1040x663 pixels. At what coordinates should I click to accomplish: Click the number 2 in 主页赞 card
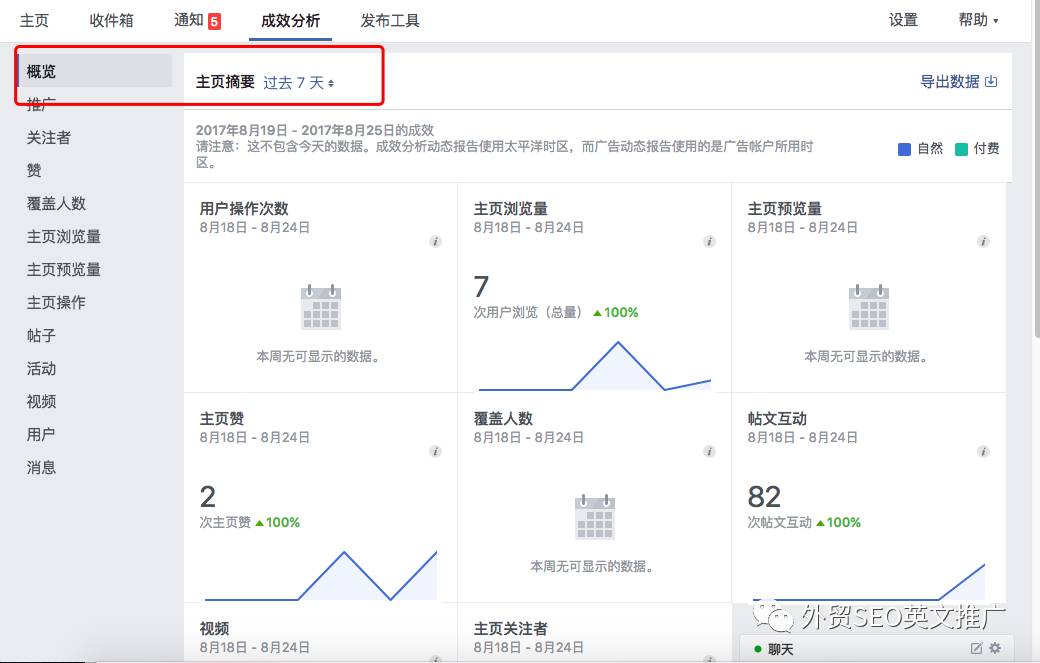(208, 497)
